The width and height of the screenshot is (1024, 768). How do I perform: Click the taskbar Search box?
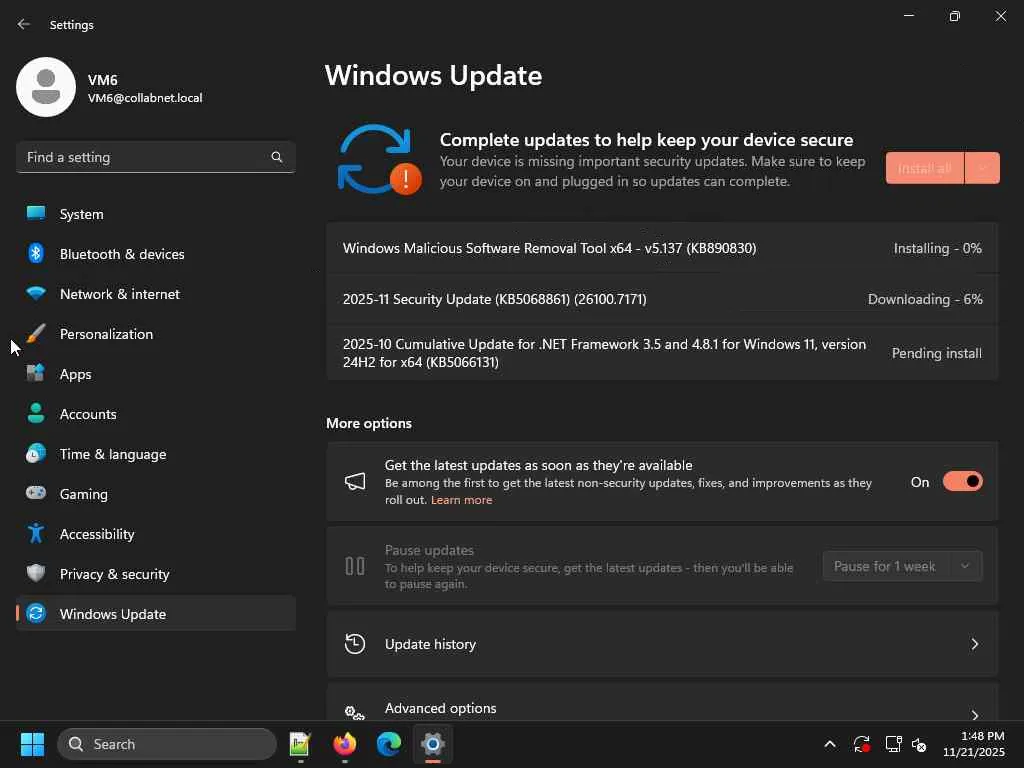(167, 744)
